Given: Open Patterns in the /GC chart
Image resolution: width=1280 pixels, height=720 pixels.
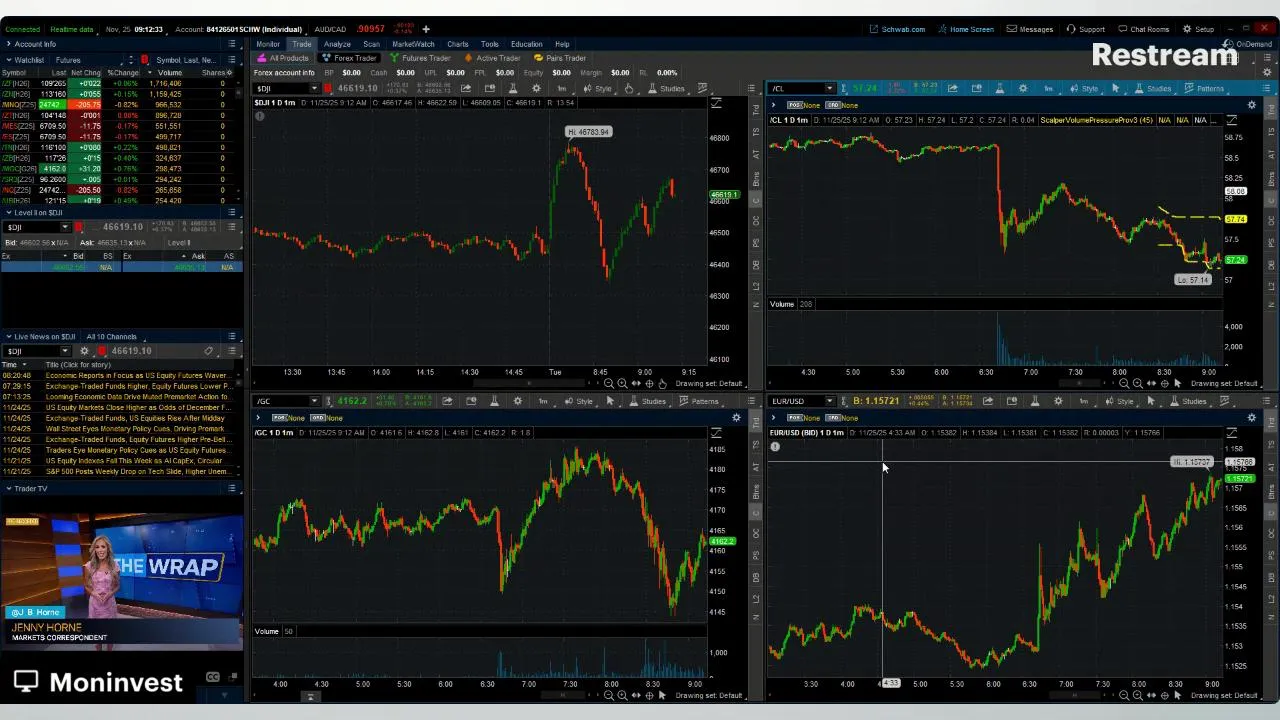Looking at the screenshot, I should click(699, 401).
